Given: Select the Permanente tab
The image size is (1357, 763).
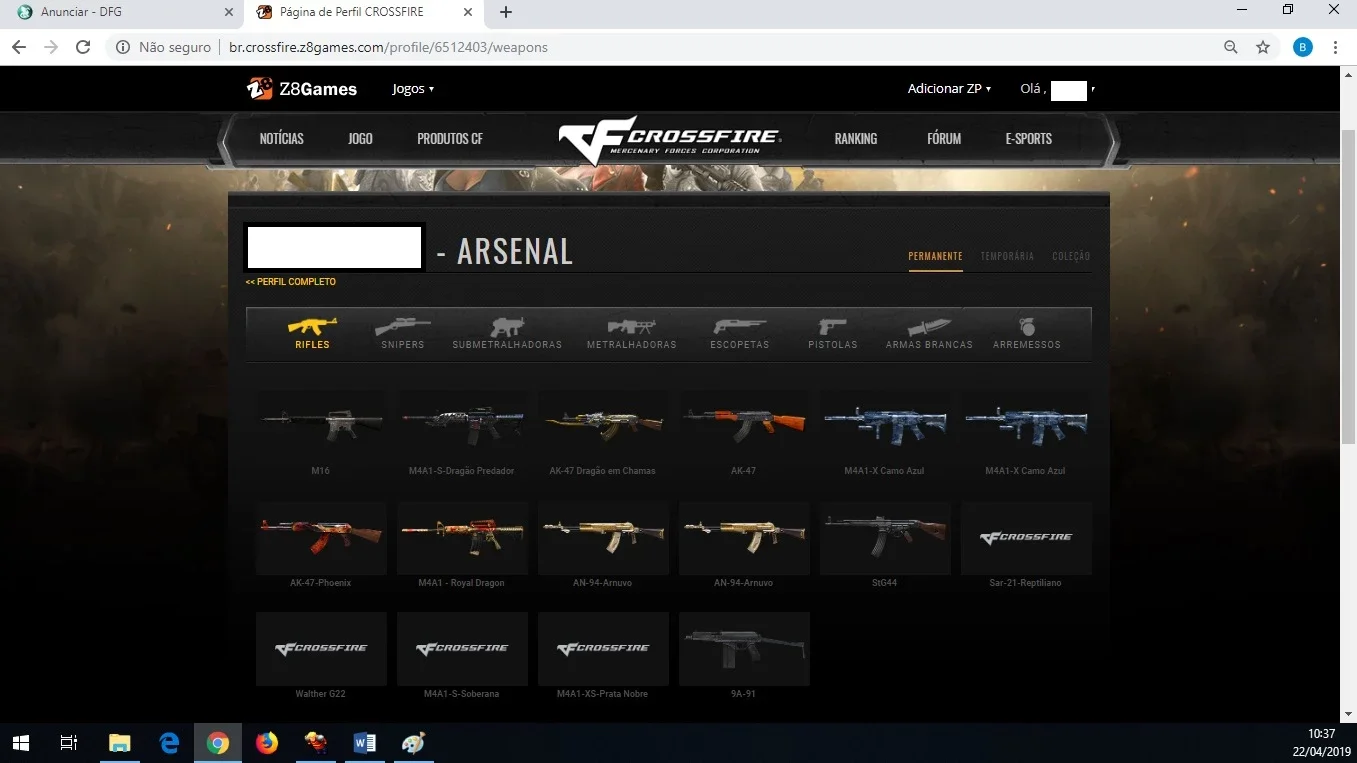Looking at the screenshot, I should click(935, 257).
